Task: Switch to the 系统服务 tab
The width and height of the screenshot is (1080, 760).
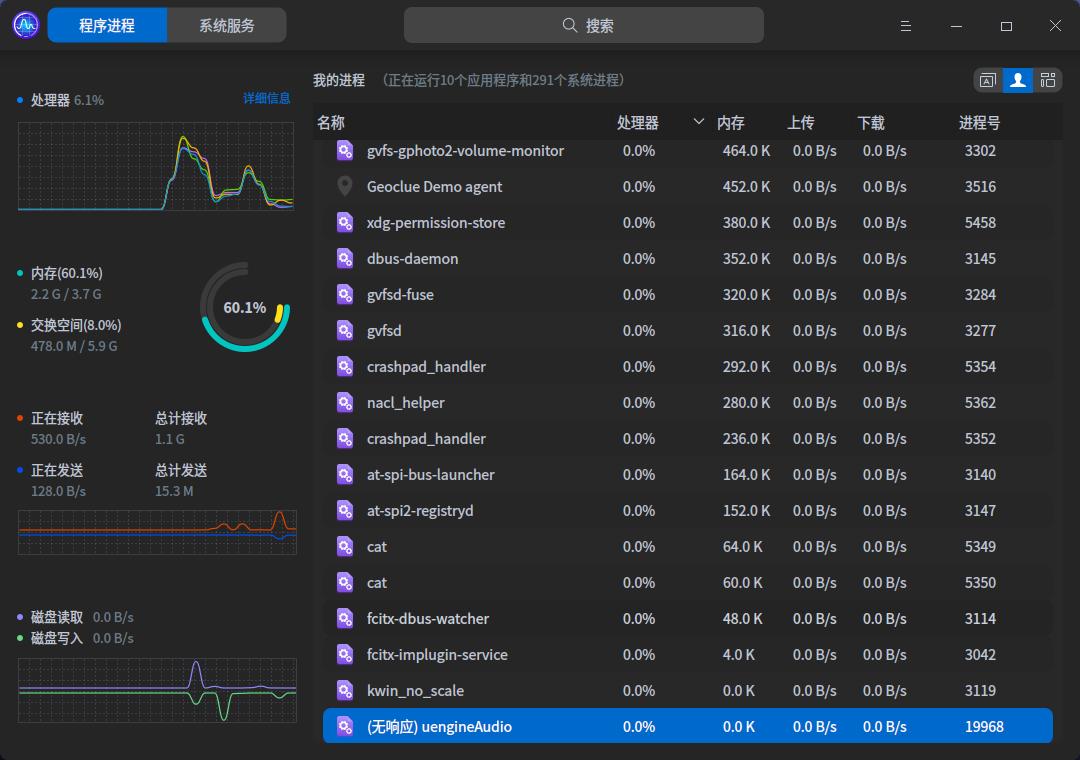Action: pos(226,26)
